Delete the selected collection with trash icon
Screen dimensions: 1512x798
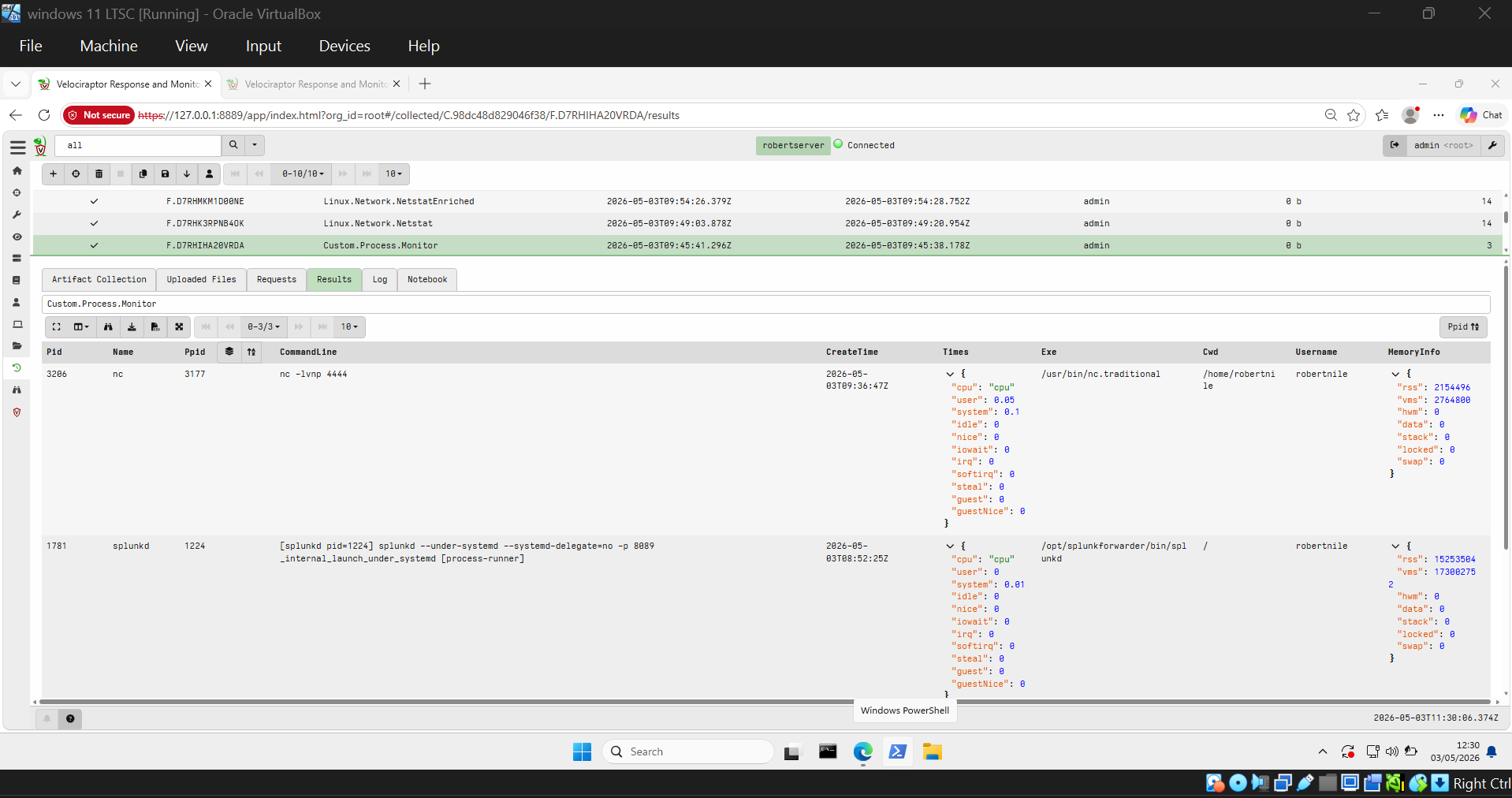pyautogui.click(x=99, y=173)
